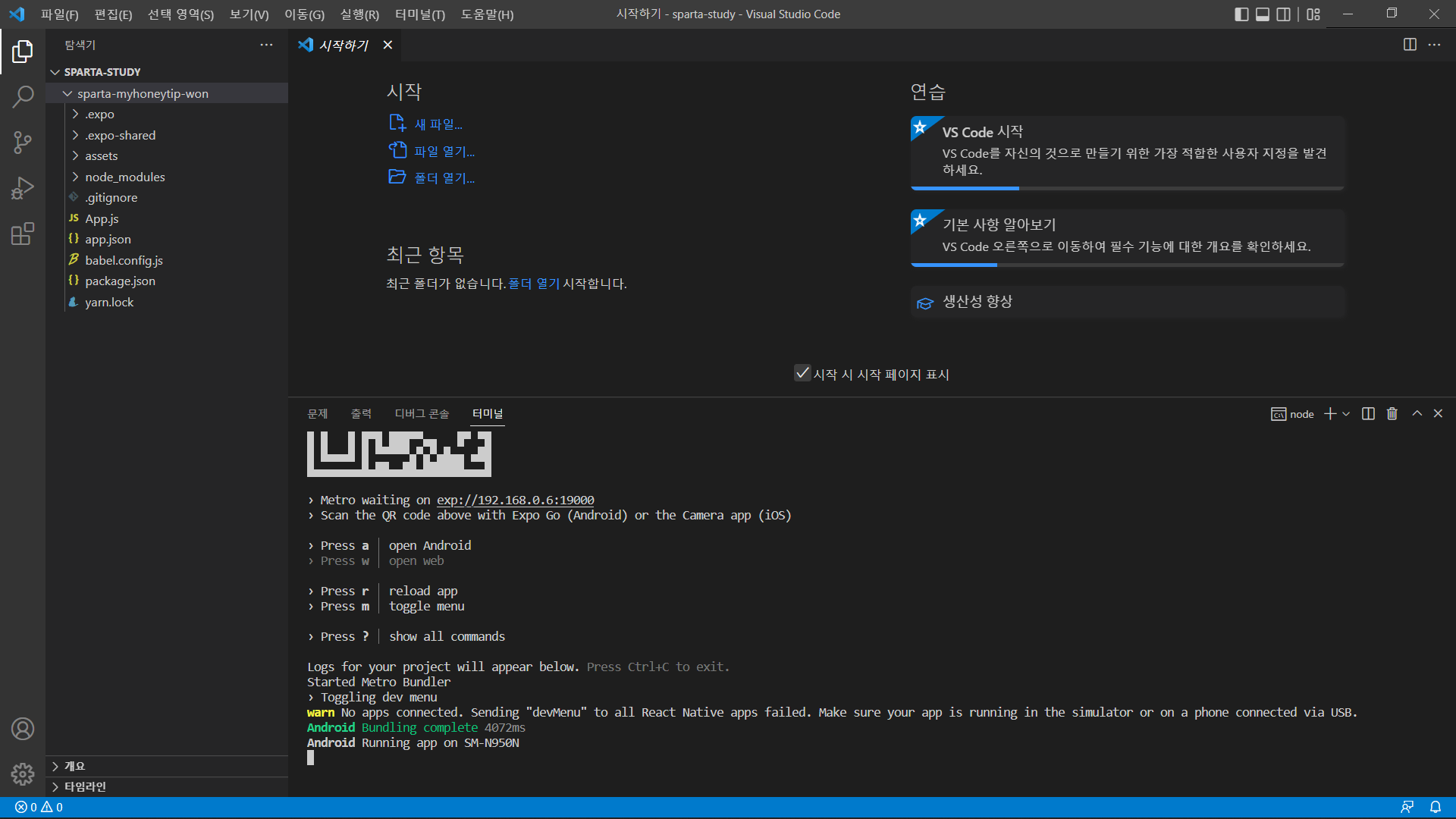Screen dimensions: 1456x819
Task: Open .gitignore in the explorer
Action: (x=167, y=198)
